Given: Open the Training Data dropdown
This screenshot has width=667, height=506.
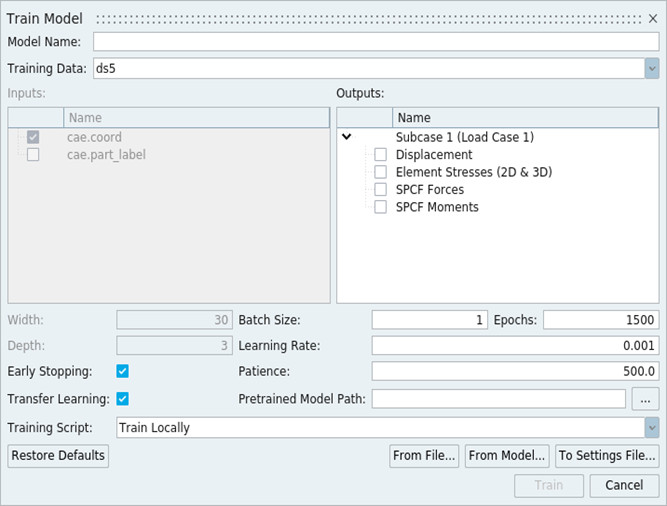Looking at the screenshot, I should (x=652, y=68).
